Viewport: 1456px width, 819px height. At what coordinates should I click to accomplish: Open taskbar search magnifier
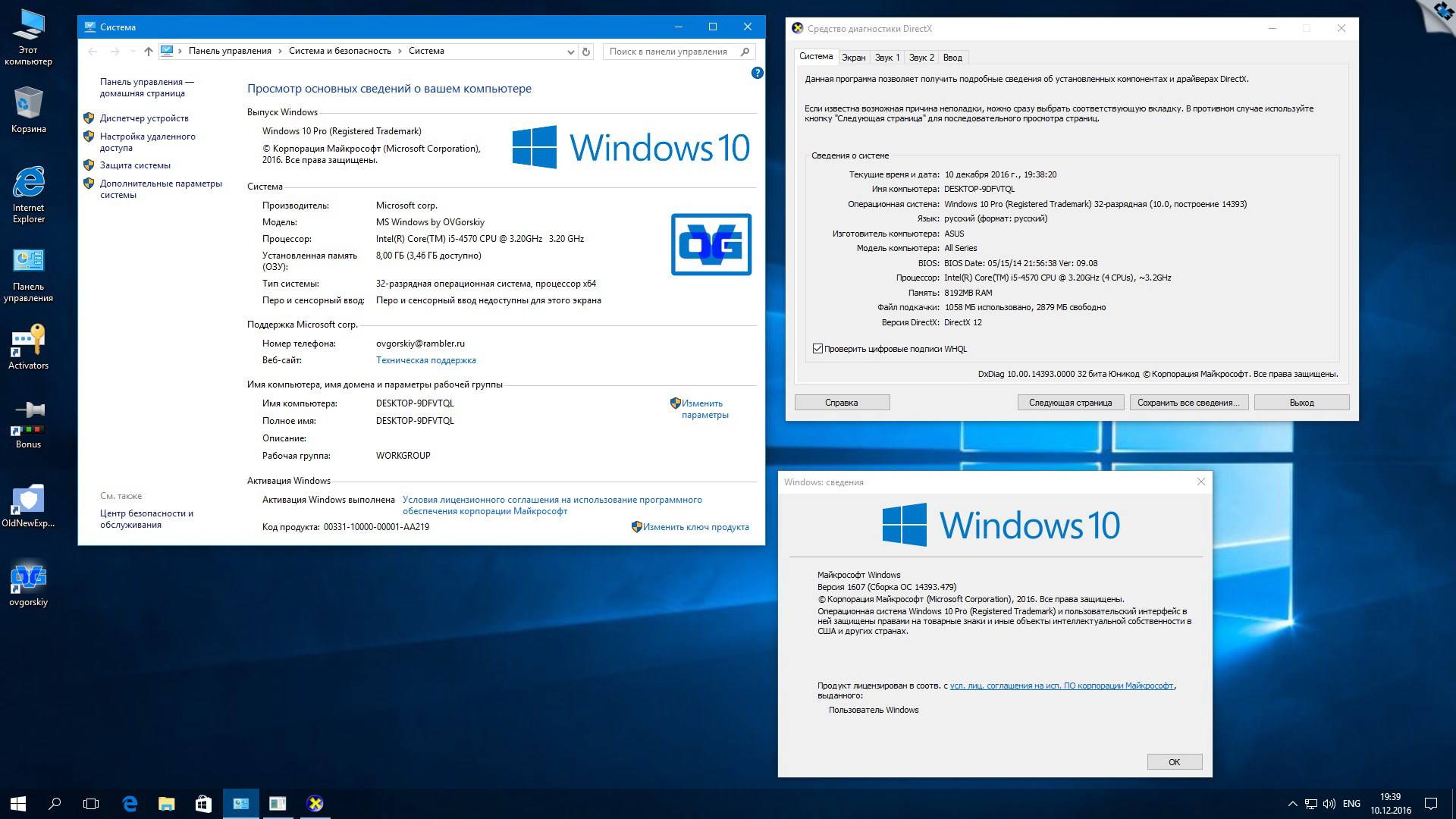point(55,804)
